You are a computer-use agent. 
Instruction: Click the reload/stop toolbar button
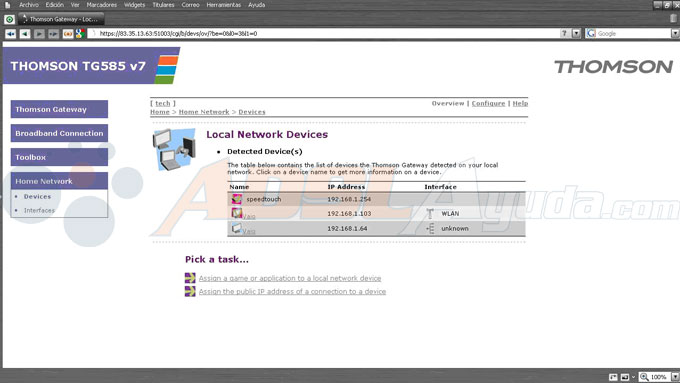pos(68,34)
